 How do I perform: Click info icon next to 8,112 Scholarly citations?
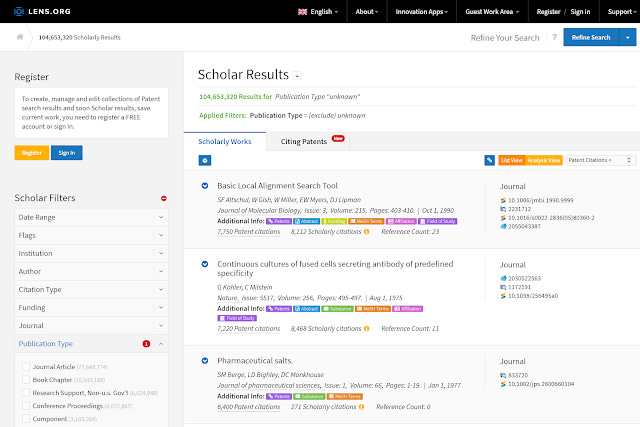click(367, 232)
